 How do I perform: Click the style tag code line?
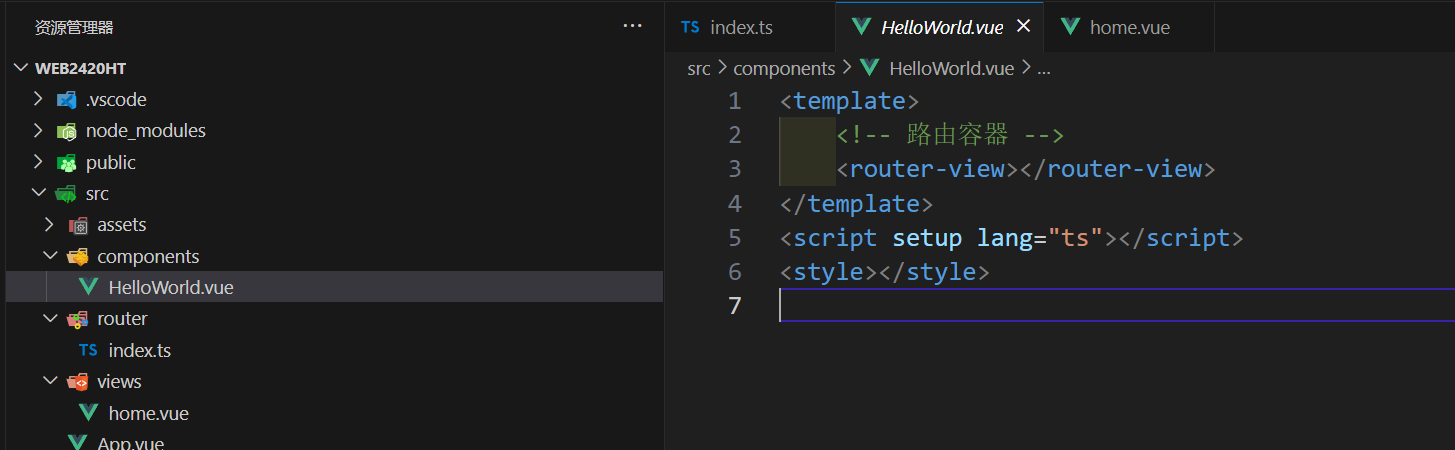pyautogui.click(x=885, y=272)
